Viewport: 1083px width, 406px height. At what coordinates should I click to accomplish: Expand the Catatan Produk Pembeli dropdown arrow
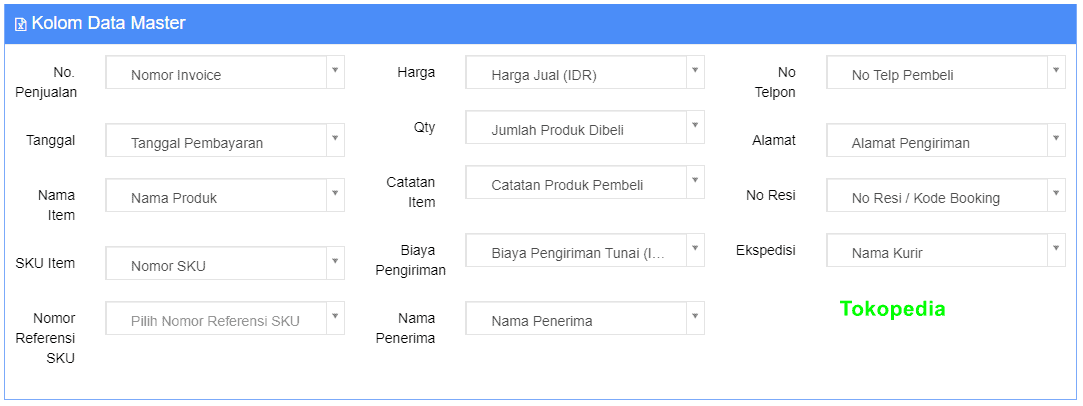(696, 180)
